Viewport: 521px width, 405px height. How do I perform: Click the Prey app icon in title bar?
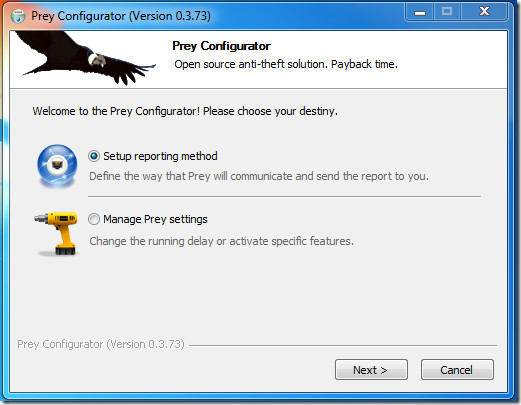[x=18, y=16]
